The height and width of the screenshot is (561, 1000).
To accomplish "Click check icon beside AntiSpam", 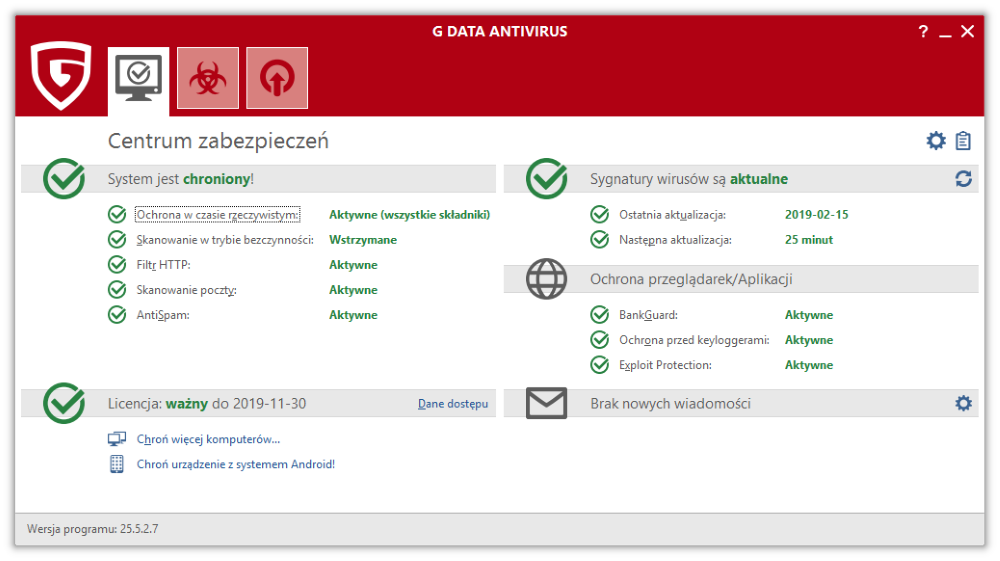I will click(117, 314).
